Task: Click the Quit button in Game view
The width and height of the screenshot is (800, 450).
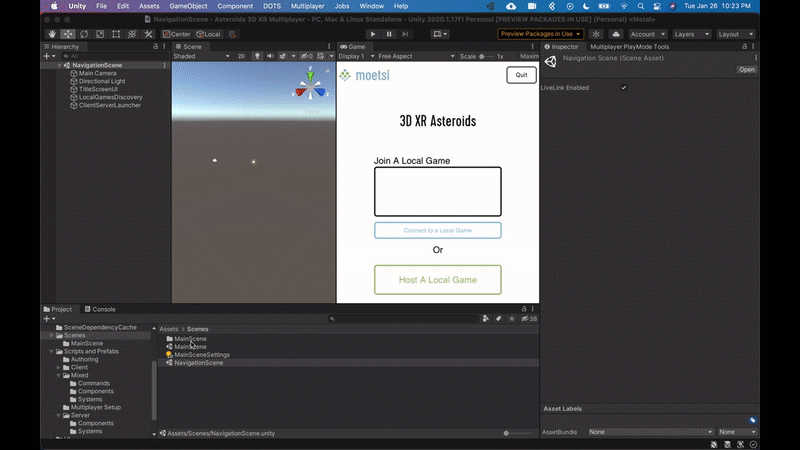Action: pyautogui.click(x=521, y=75)
